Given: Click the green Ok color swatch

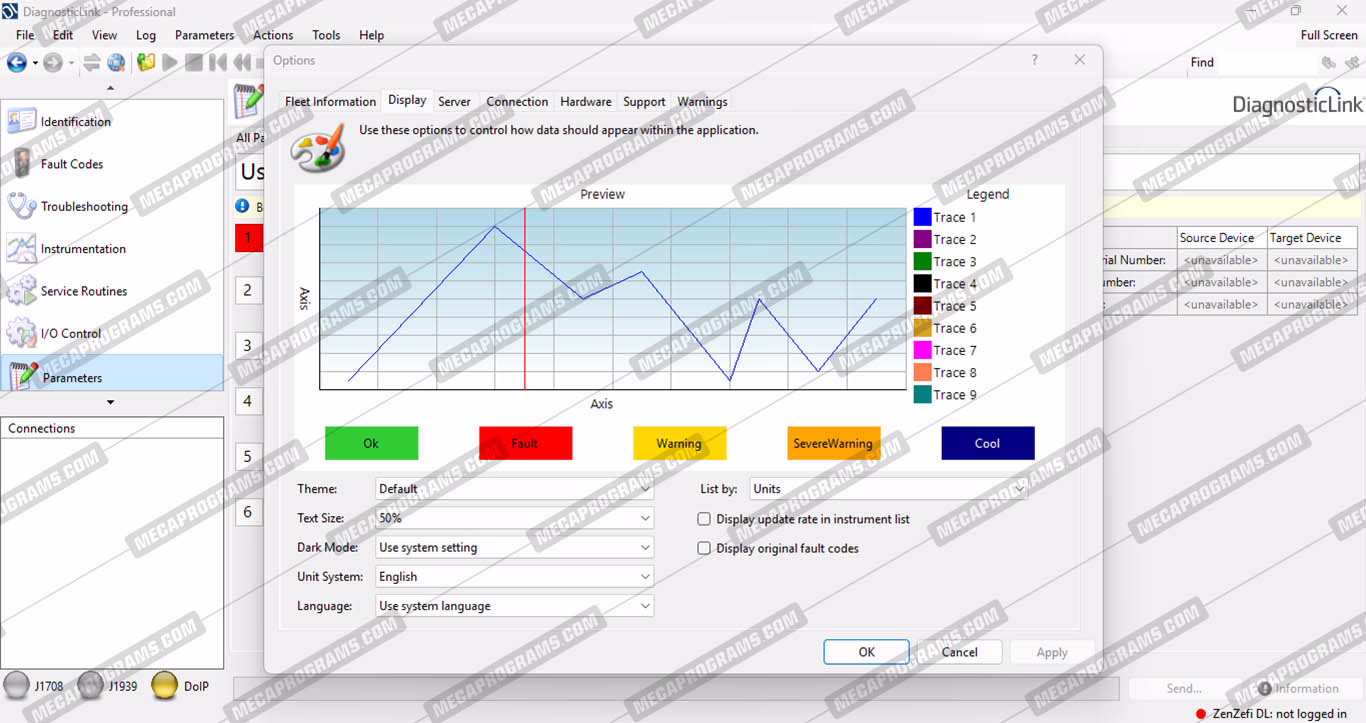Looking at the screenshot, I should [x=371, y=443].
